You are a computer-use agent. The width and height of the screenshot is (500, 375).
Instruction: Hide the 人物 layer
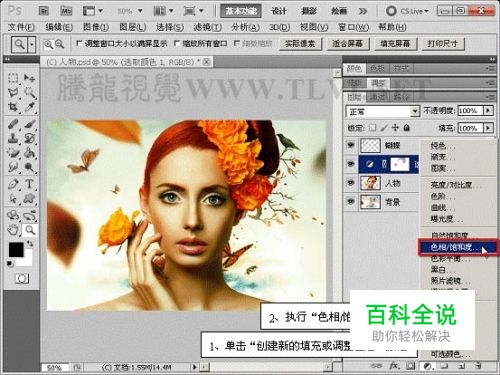[351, 183]
